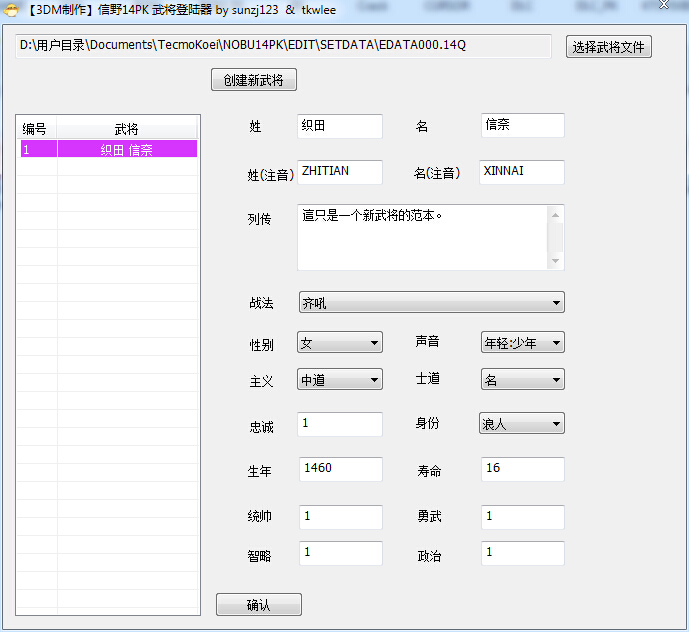Open the 士道 dropdown showing 名
This screenshot has width=689, height=632.
(522, 379)
